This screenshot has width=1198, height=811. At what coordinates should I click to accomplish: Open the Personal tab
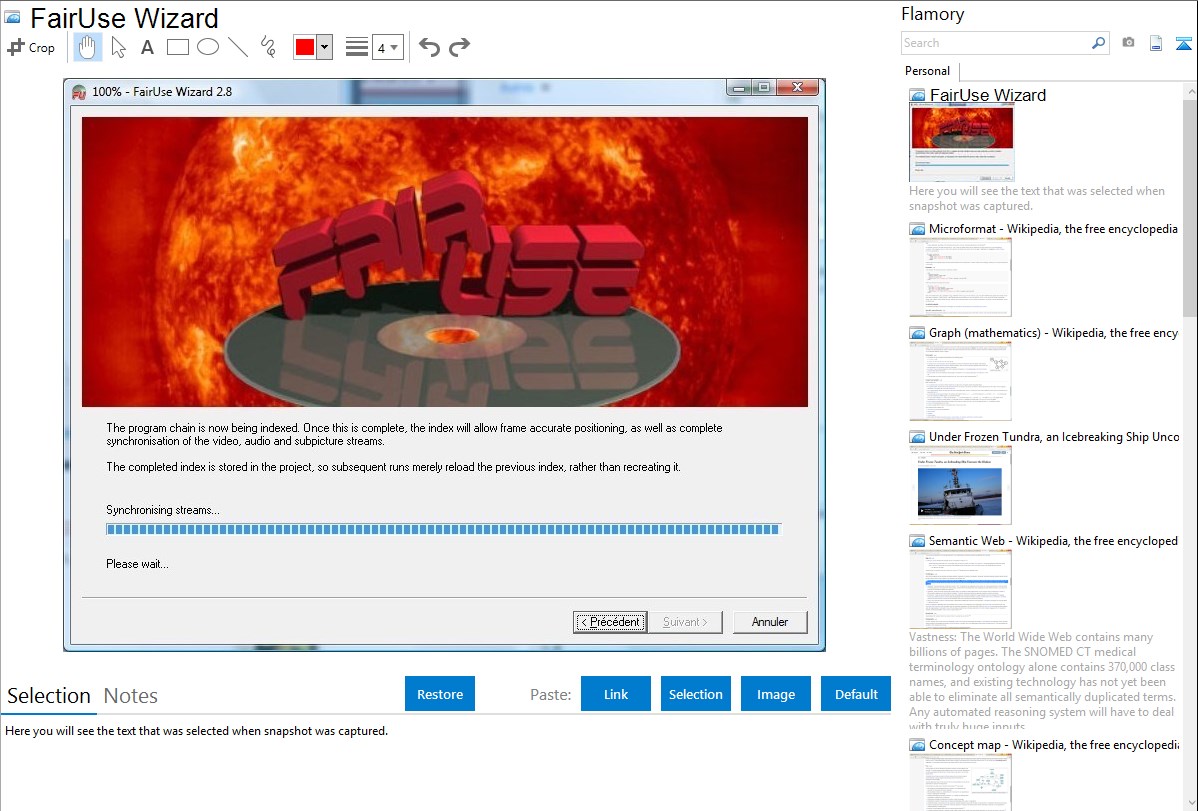click(x=927, y=71)
